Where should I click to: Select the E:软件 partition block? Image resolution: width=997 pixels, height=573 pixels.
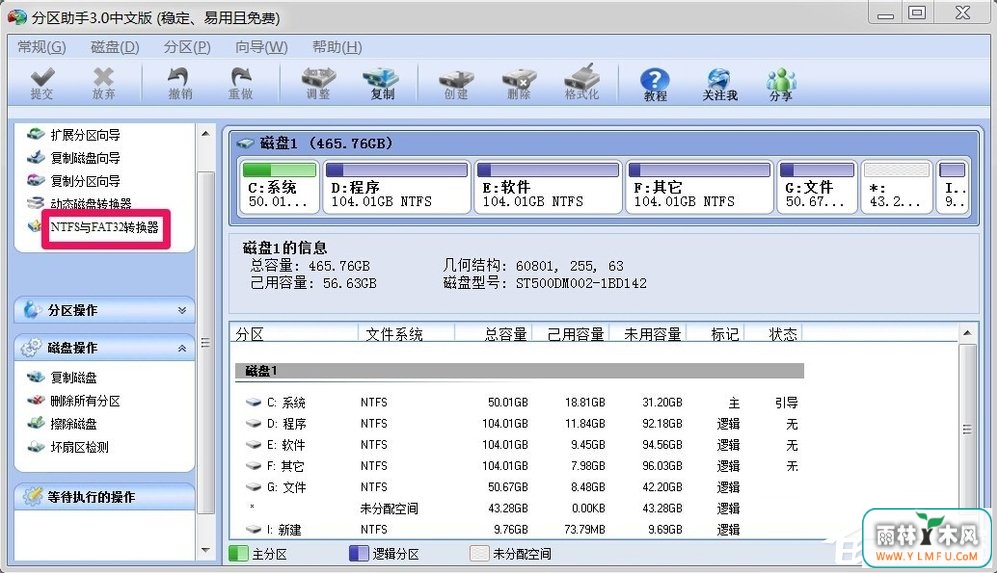[547, 186]
